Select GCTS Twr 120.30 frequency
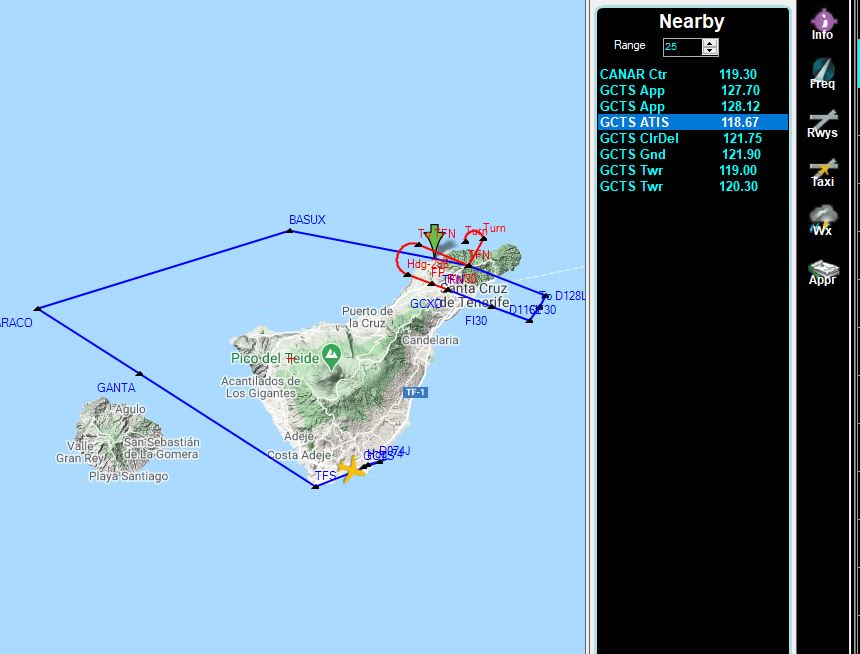Screen dimensions: 860x654 pyautogui.click(x=693, y=186)
